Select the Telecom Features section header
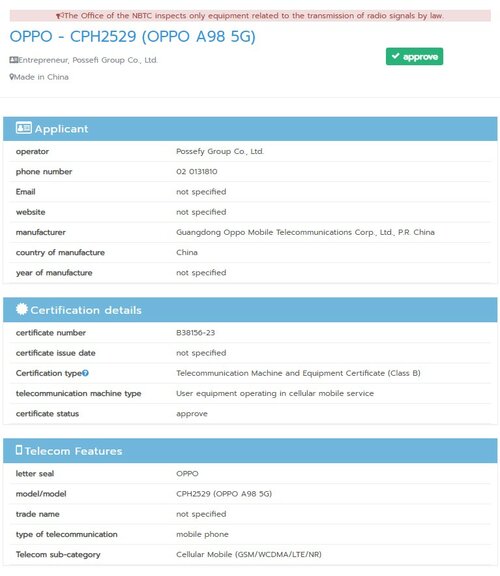 250,451
